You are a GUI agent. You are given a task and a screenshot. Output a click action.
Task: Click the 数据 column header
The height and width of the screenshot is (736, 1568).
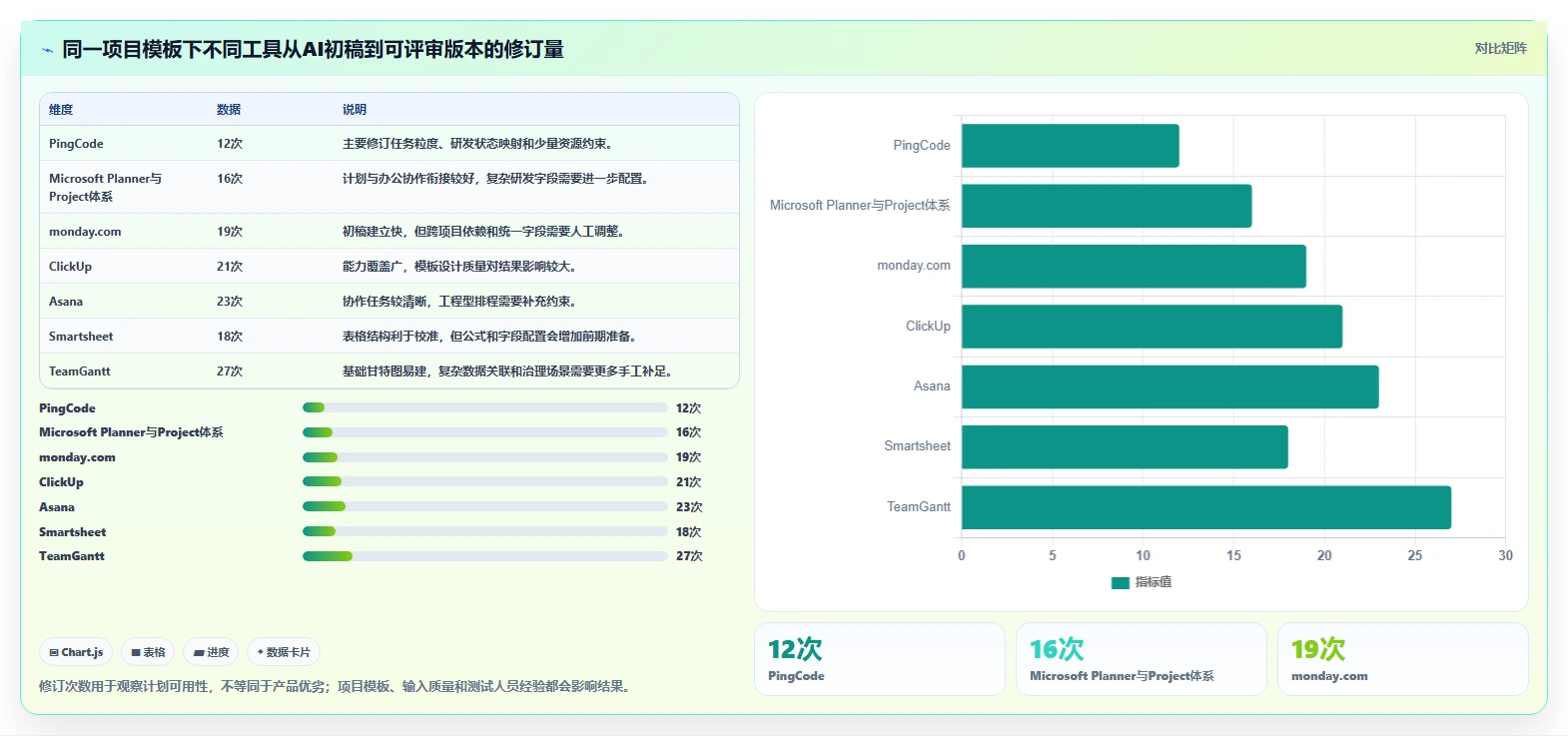pos(229,110)
